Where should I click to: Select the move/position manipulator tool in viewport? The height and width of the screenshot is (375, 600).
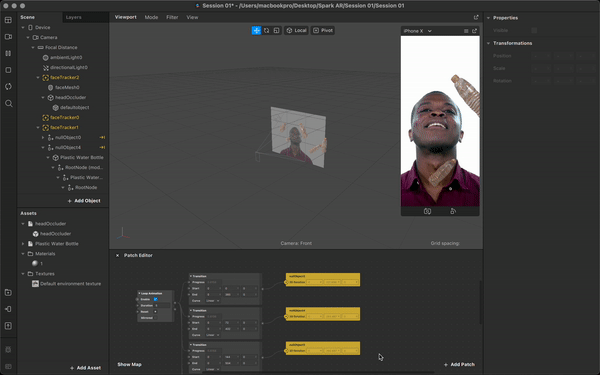[256, 31]
